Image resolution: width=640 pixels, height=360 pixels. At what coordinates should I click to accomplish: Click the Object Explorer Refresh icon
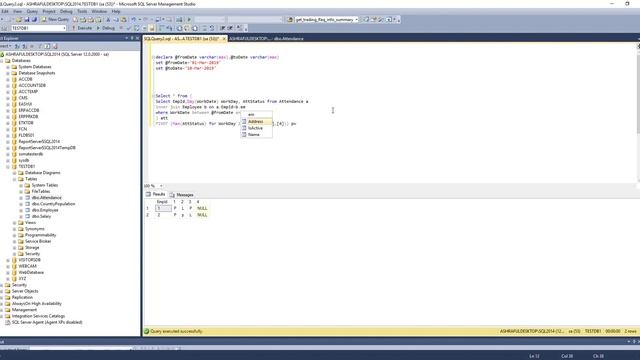[x=47, y=46]
